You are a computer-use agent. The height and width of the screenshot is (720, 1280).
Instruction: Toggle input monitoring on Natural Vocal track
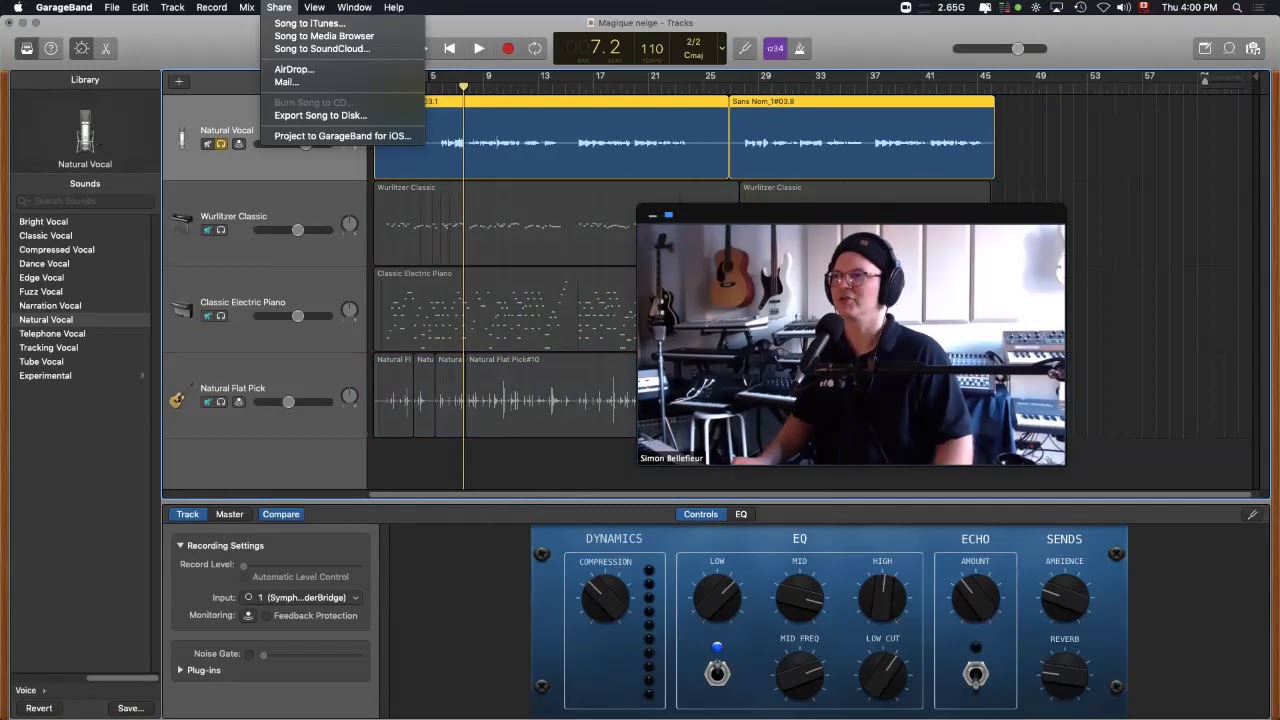click(x=238, y=144)
